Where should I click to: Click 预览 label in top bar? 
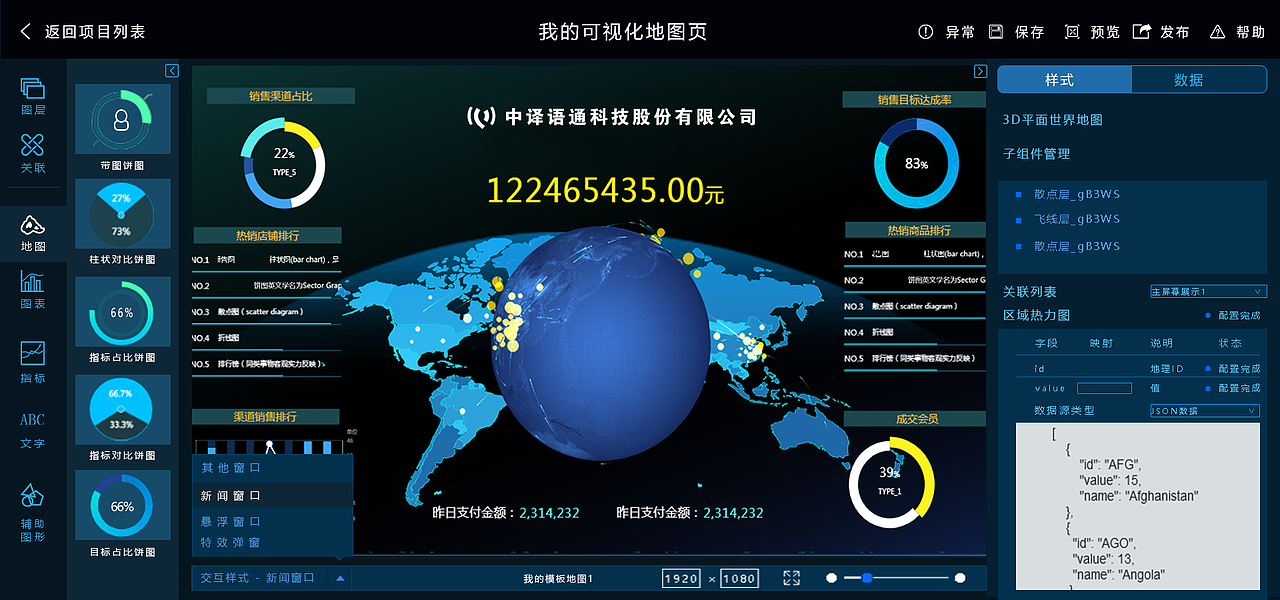coord(1105,32)
